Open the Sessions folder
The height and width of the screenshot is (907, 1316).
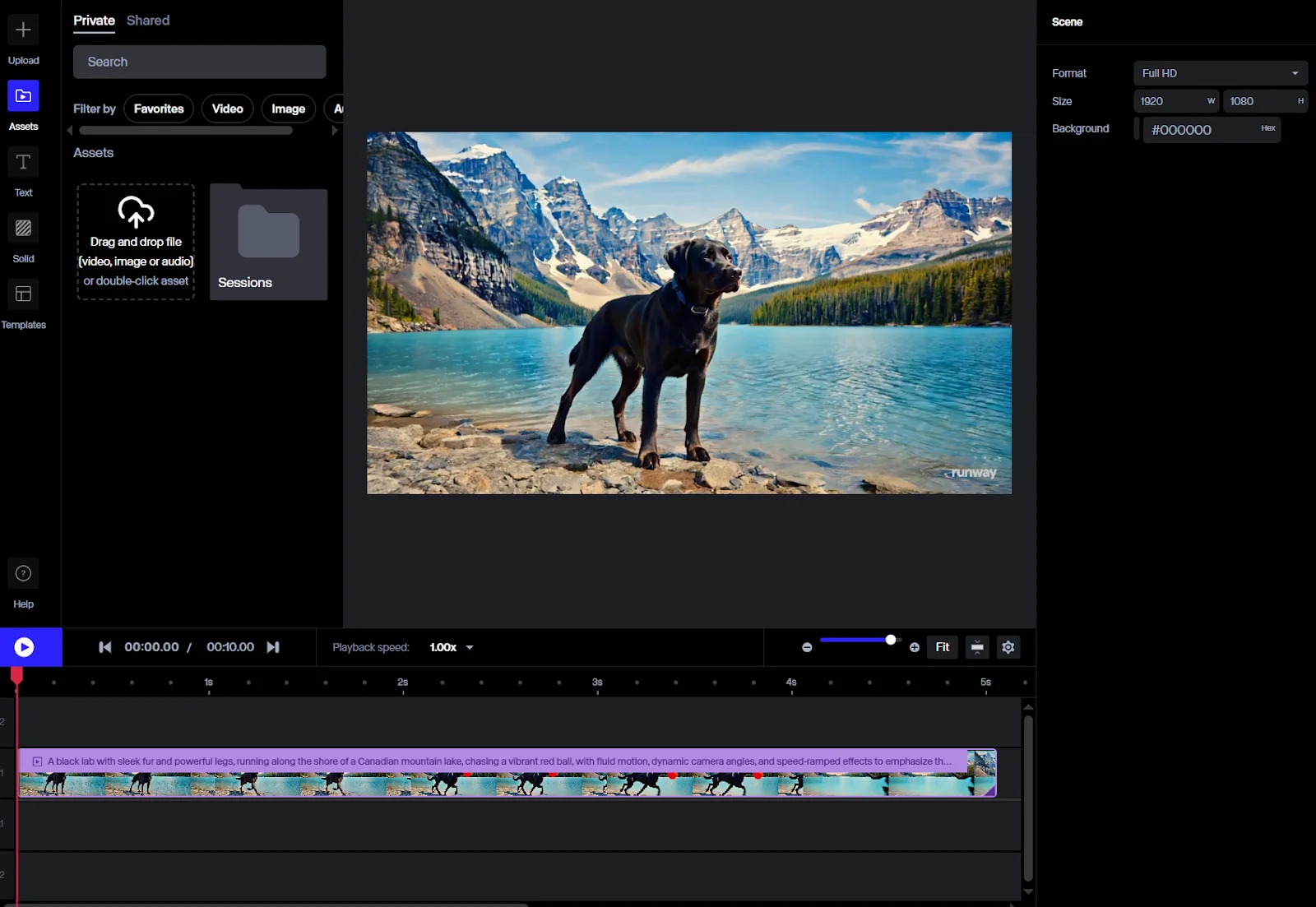point(268,242)
